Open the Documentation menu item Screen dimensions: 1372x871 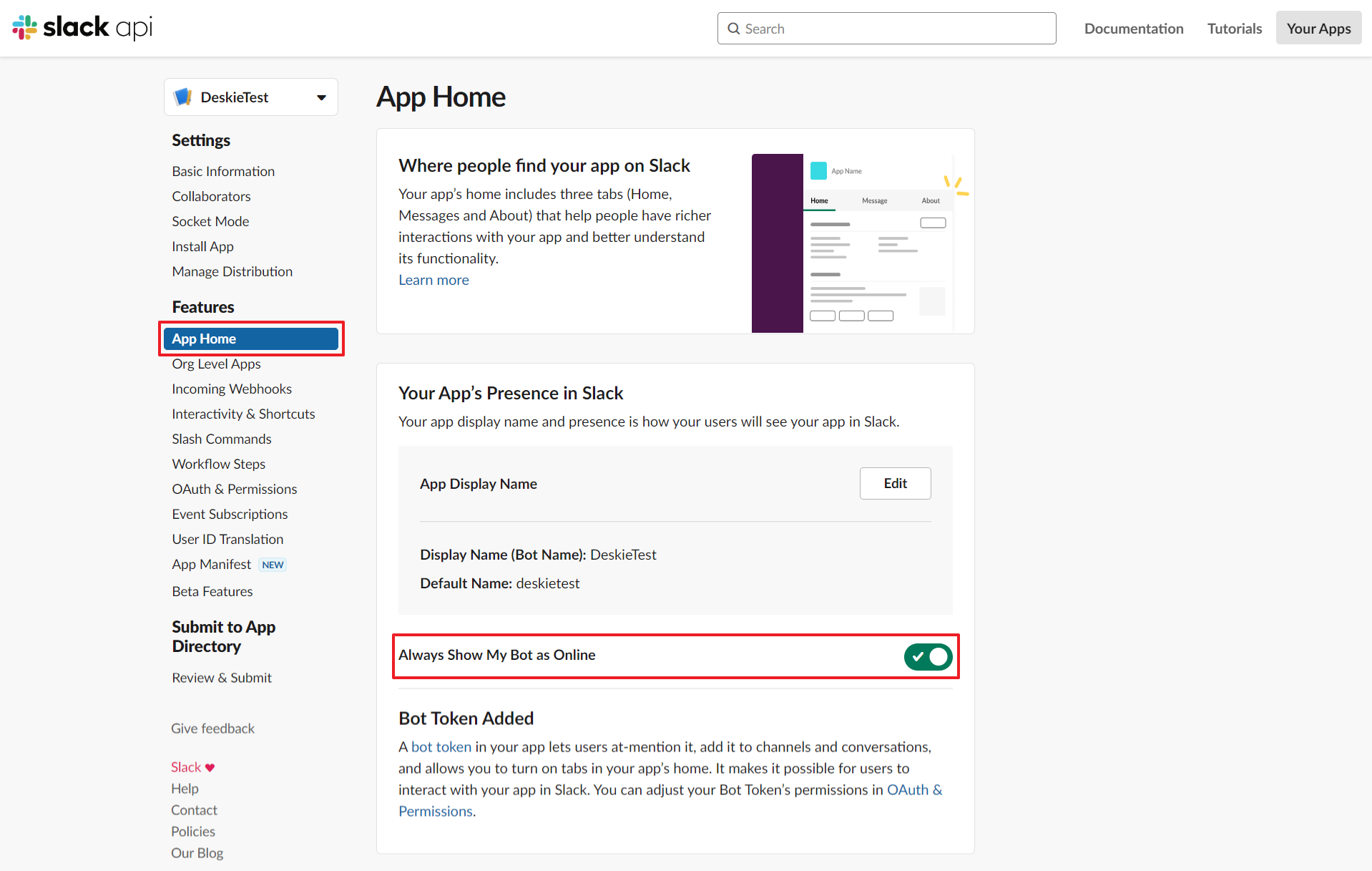tap(1133, 29)
